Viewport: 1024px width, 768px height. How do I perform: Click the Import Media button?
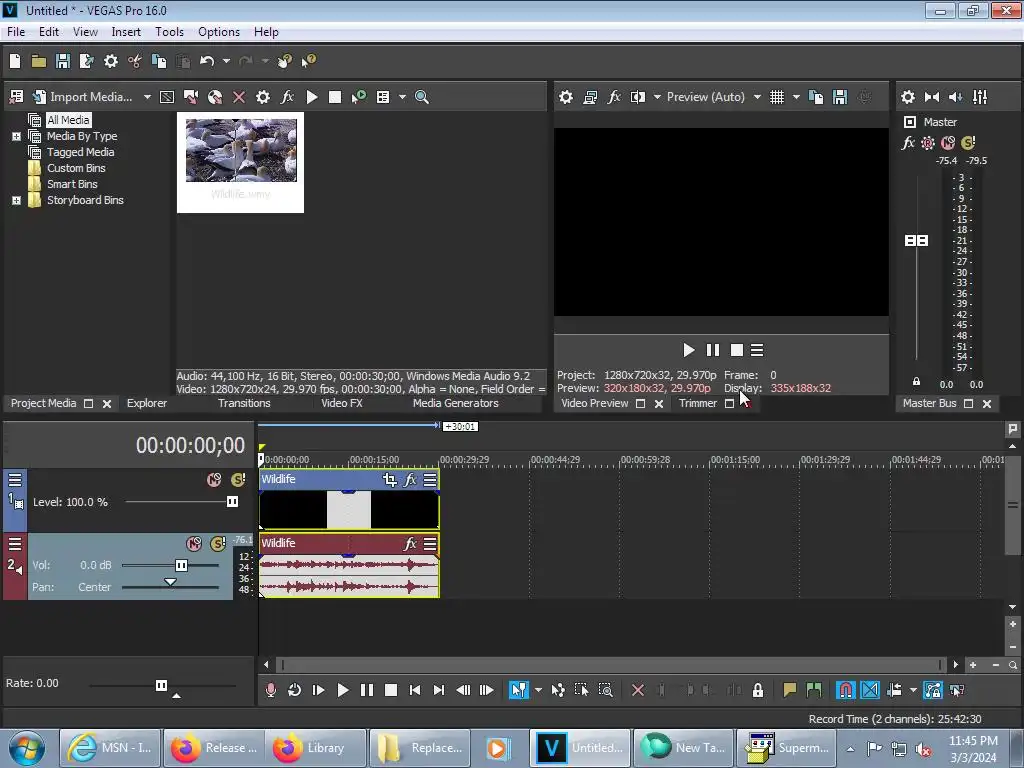pyautogui.click(x=83, y=97)
